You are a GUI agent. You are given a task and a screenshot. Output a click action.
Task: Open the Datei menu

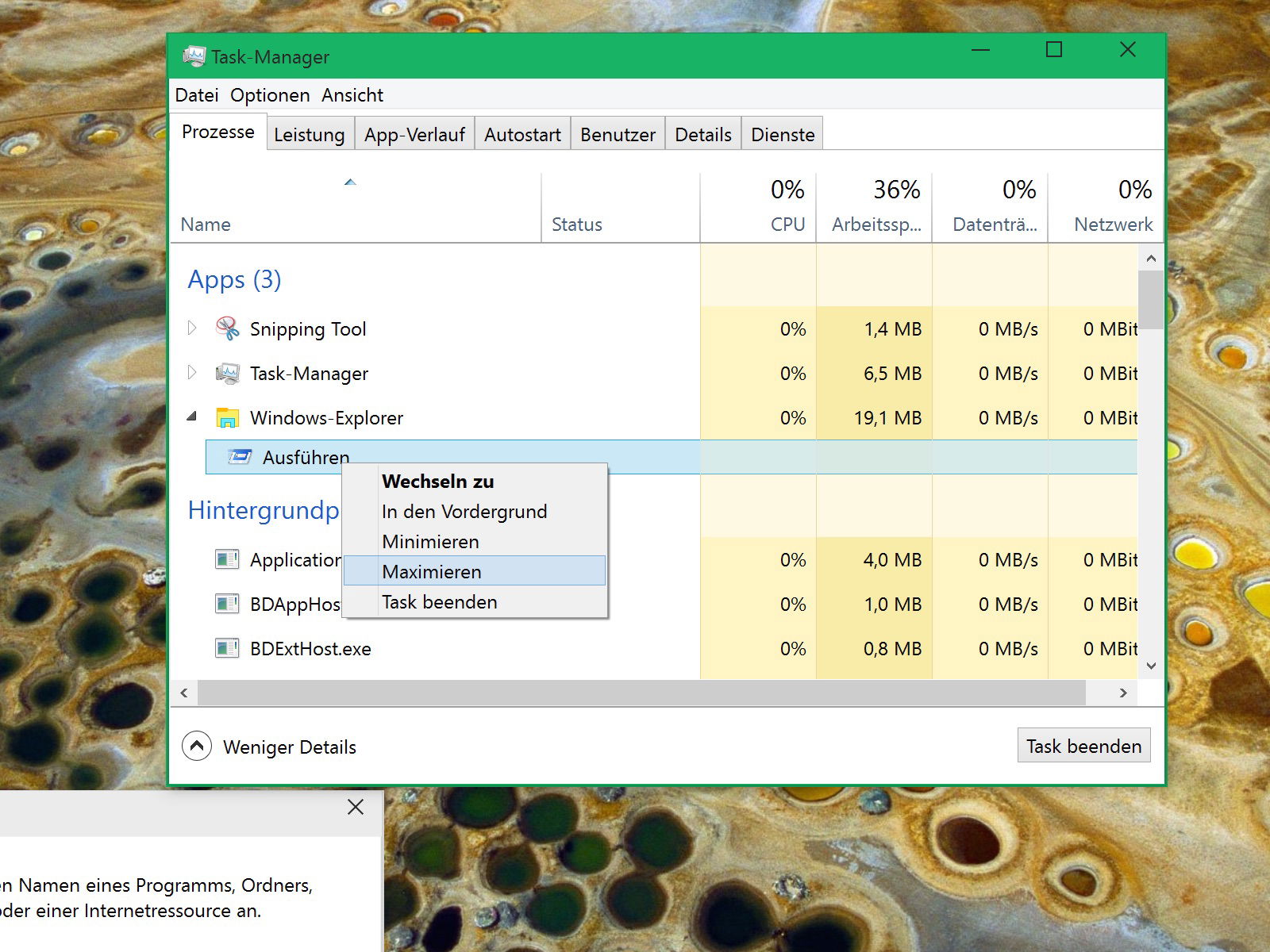click(197, 95)
